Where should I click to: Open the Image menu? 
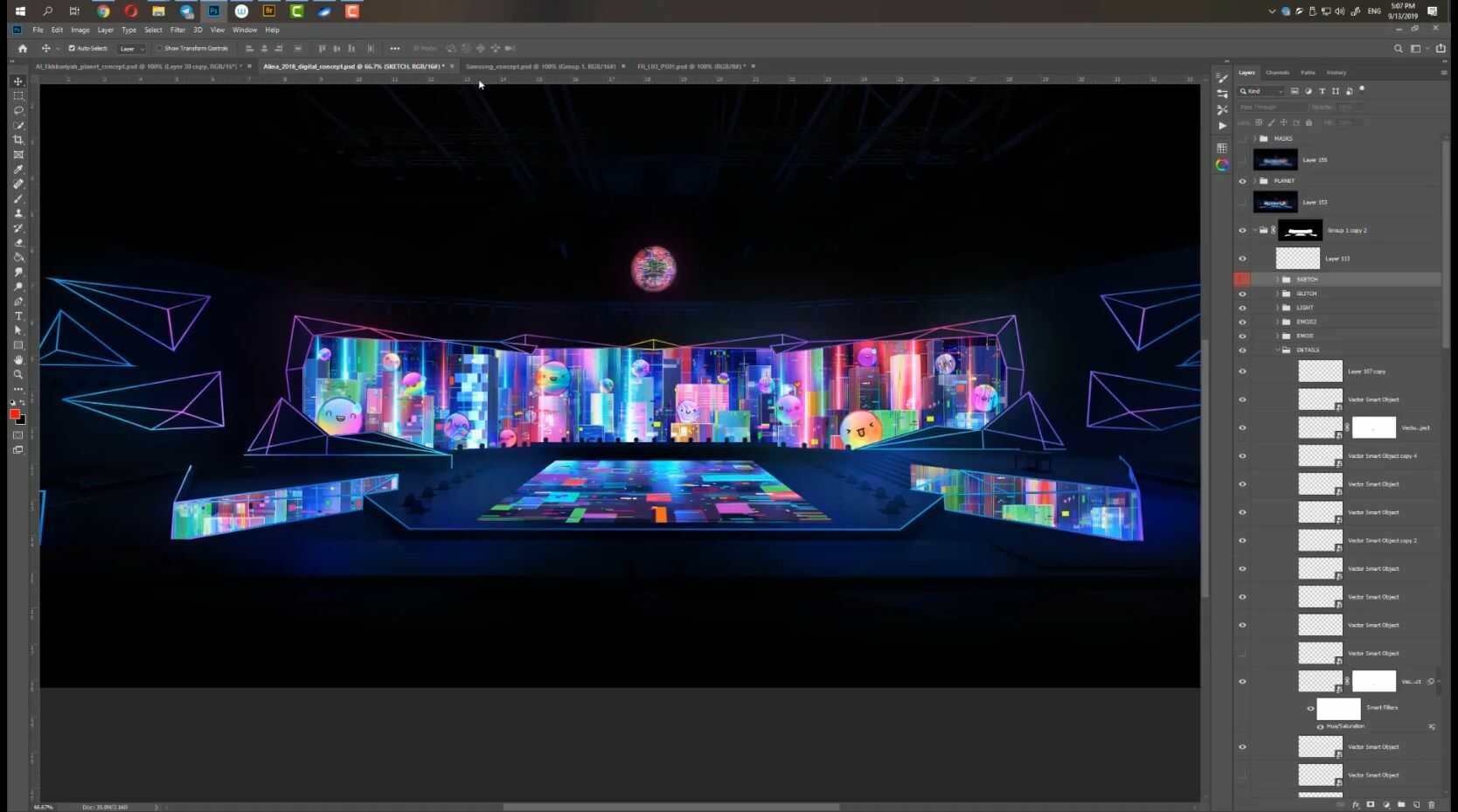point(80,30)
